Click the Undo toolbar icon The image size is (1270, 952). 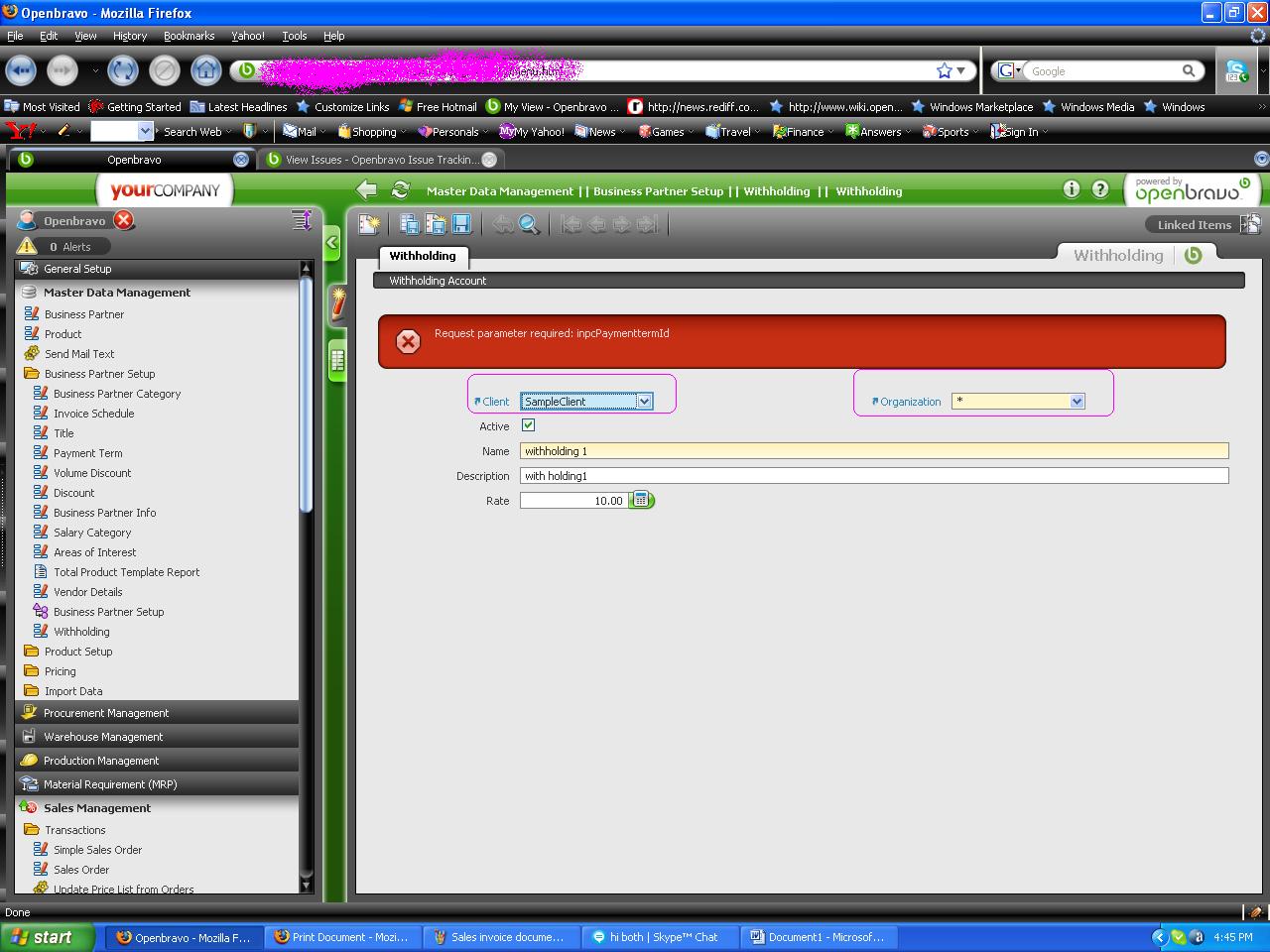pyautogui.click(x=503, y=225)
